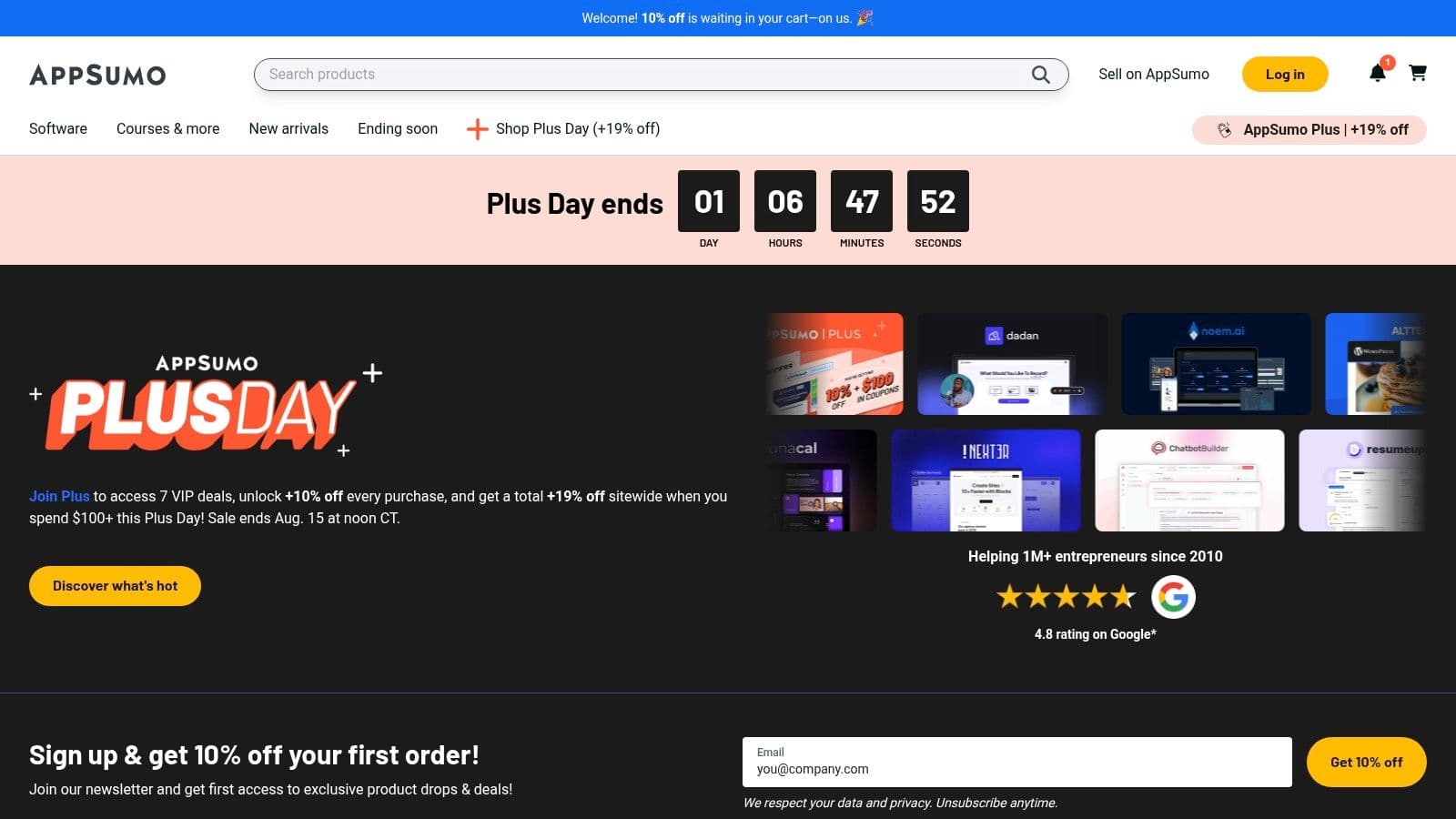This screenshot has height=819, width=1456.
Task: Click the Log in button
Action: 1285,75
